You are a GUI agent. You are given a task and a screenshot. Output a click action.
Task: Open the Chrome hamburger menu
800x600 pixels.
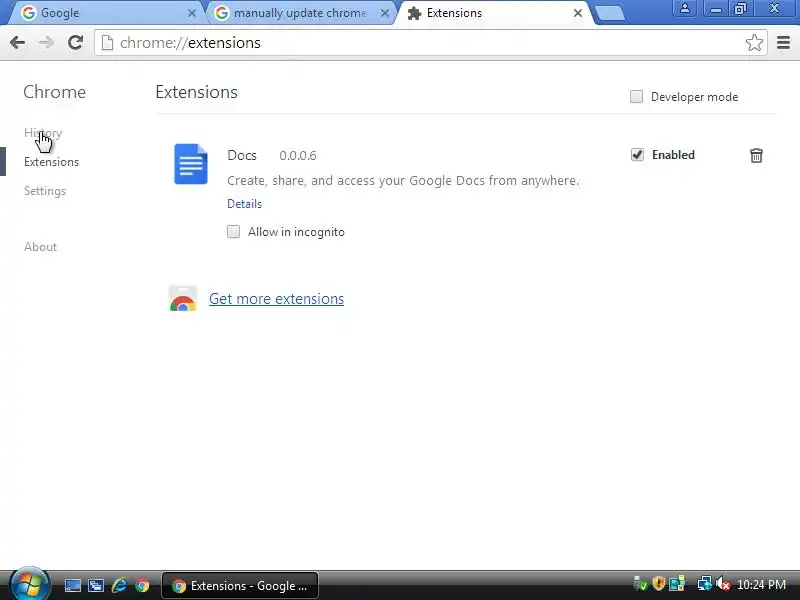(x=783, y=43)
